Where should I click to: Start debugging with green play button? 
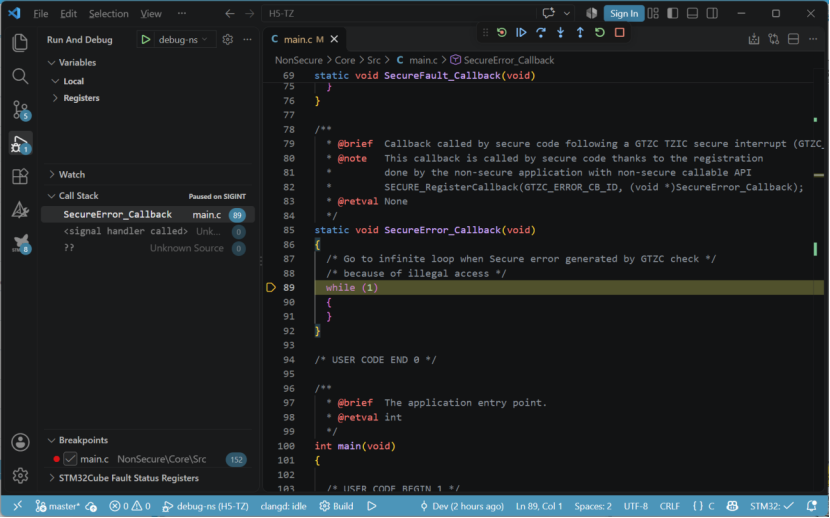[146, 40]
